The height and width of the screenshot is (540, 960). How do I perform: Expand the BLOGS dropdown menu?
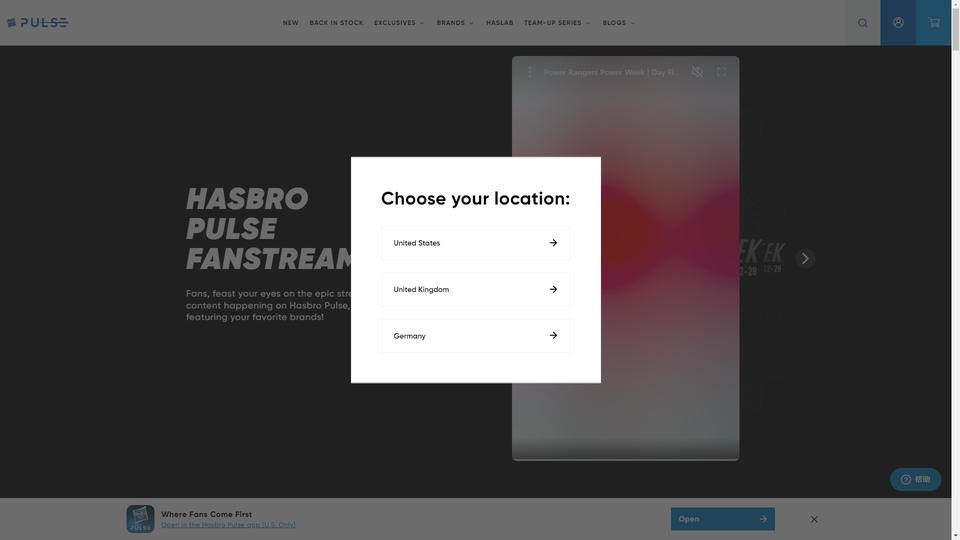tap(618, 23)
